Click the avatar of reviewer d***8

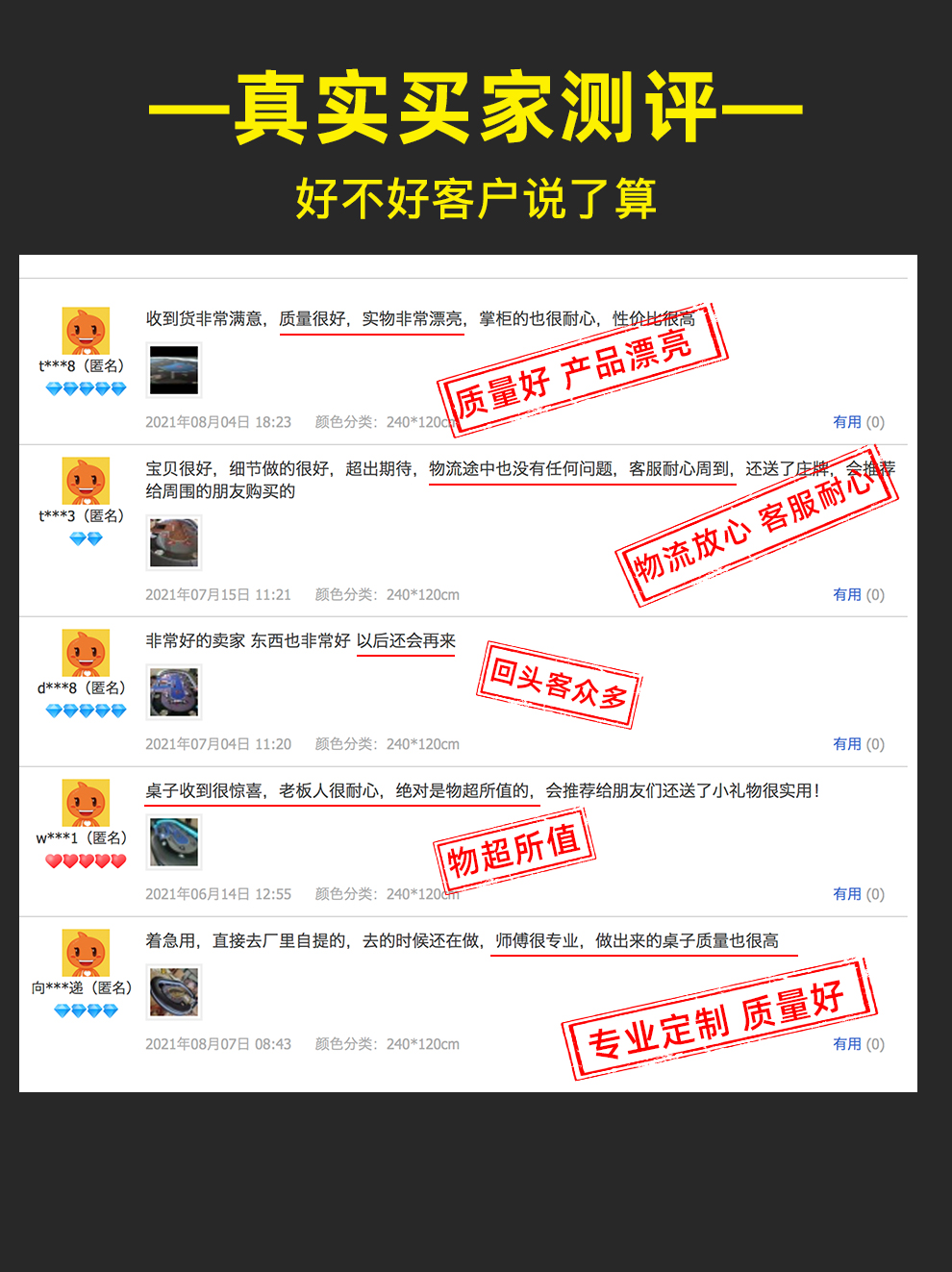point(86,653)
